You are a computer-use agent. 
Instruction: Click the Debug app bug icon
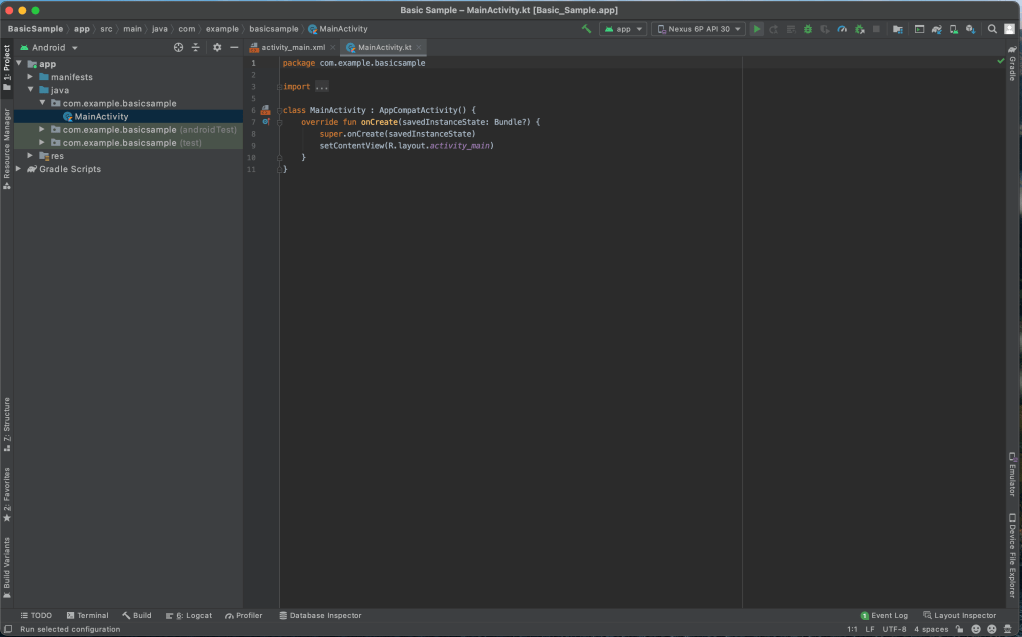point(807,29)
